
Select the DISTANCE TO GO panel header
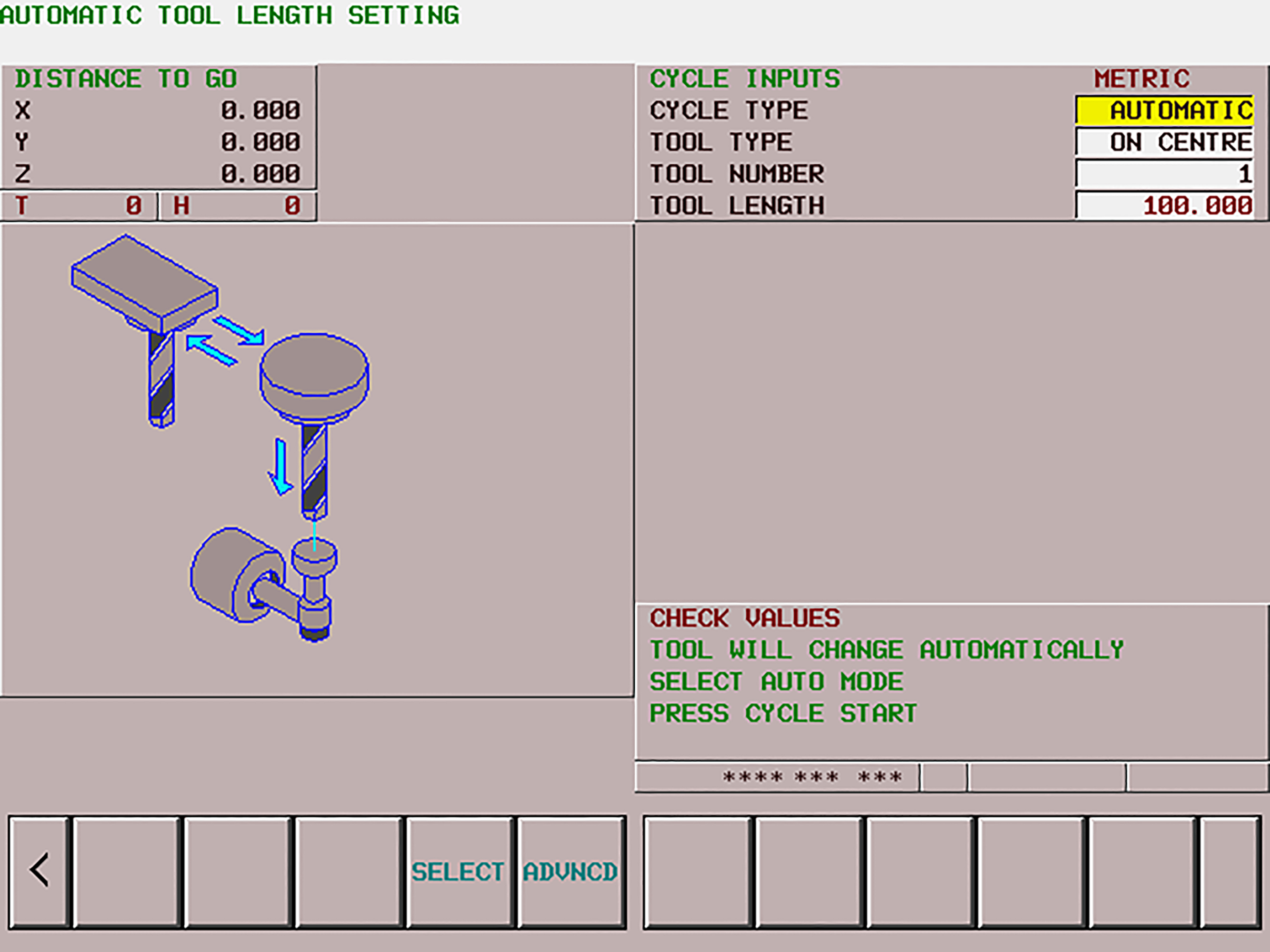(126, 78)
